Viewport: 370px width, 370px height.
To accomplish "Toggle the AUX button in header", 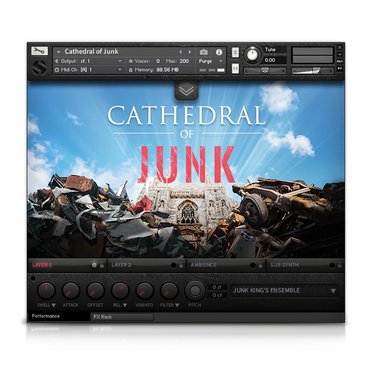I will pos(340,61).
